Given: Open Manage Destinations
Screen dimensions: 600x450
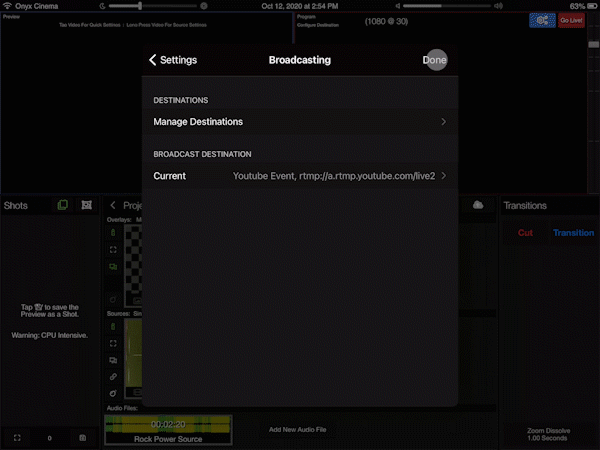Looking at the screenshot, I should pyautogui.click(x=299, y=122).
